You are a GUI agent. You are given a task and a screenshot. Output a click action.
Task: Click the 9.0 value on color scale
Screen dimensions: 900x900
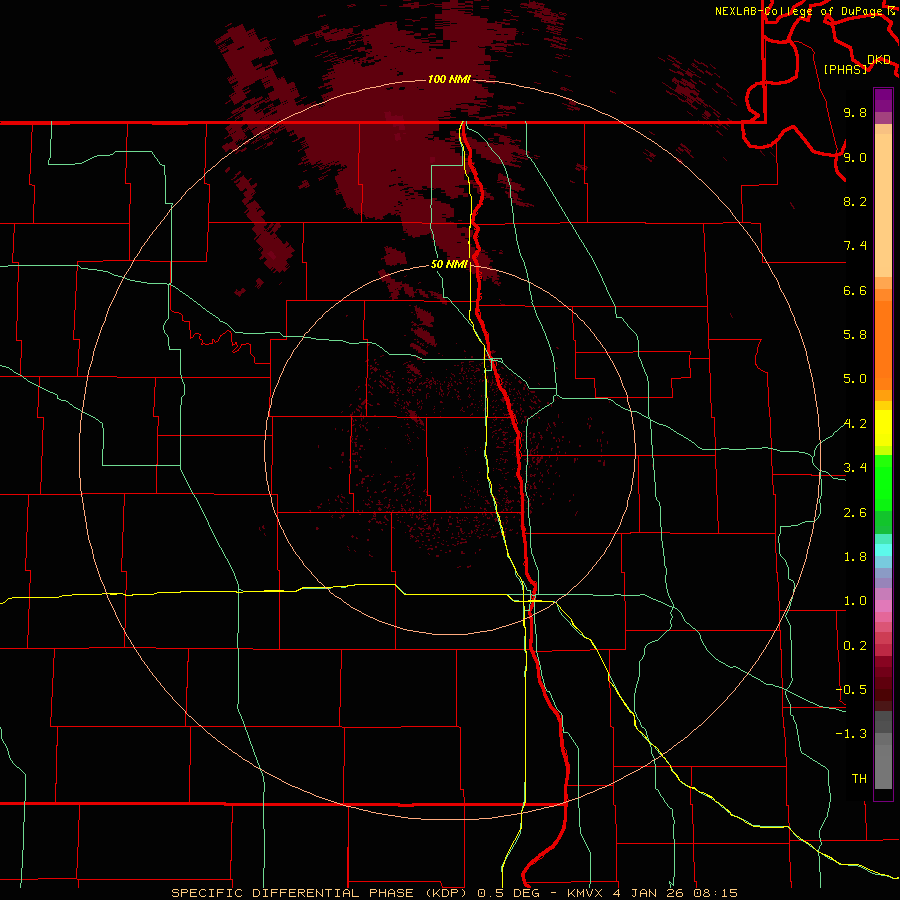click(855, 157)
